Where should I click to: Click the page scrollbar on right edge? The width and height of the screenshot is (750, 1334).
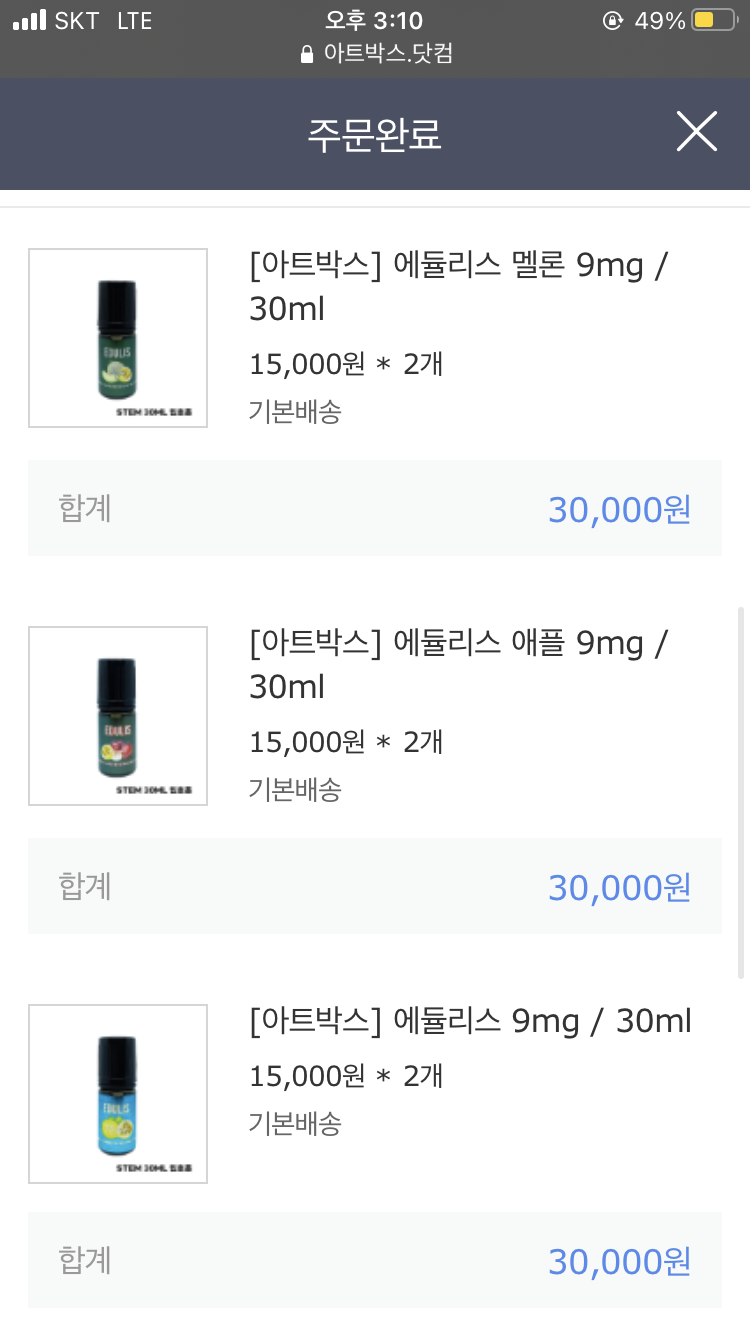coord(741,790)
